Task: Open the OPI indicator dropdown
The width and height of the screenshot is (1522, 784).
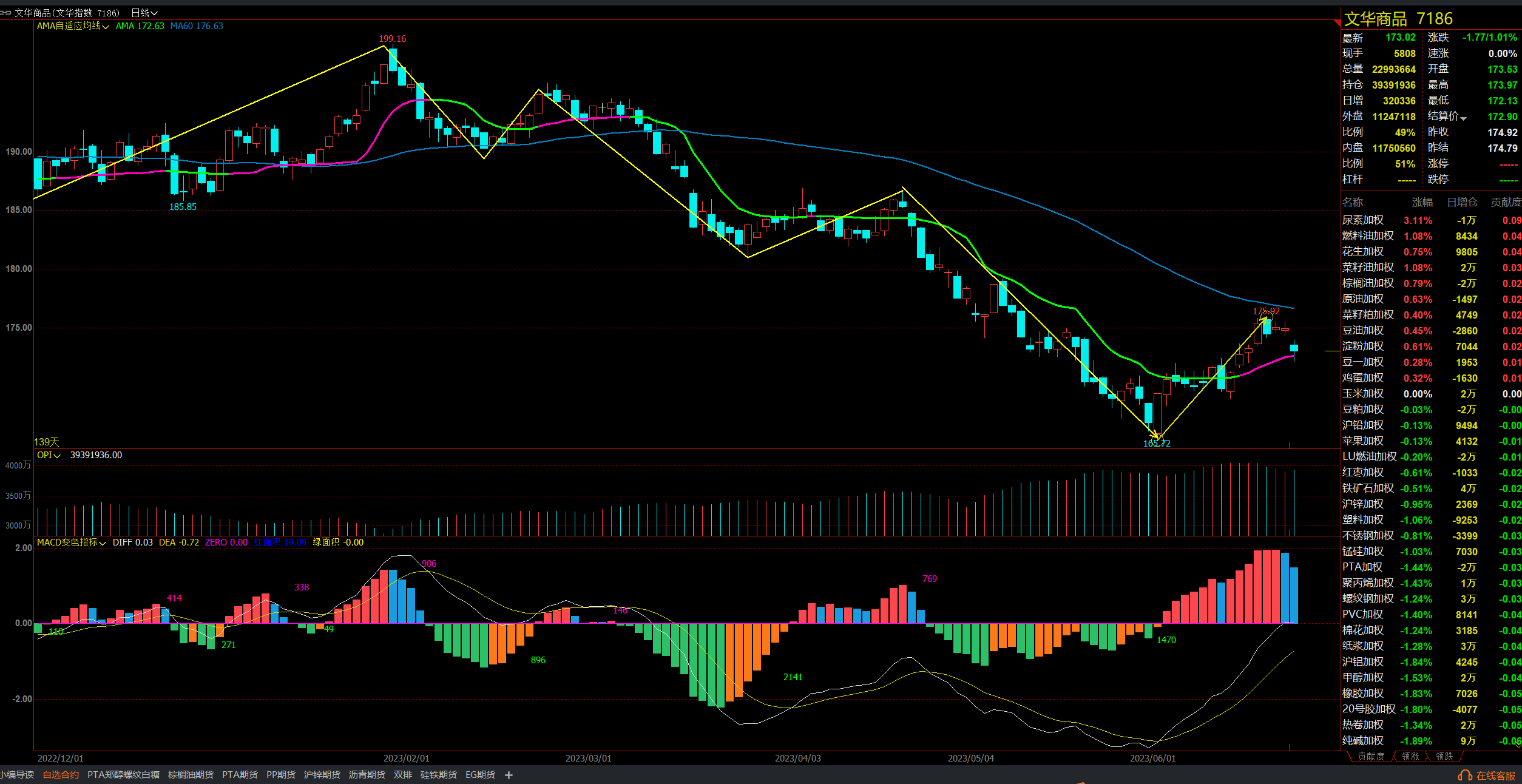Action: pyautogui.click(x=57, y=456)
